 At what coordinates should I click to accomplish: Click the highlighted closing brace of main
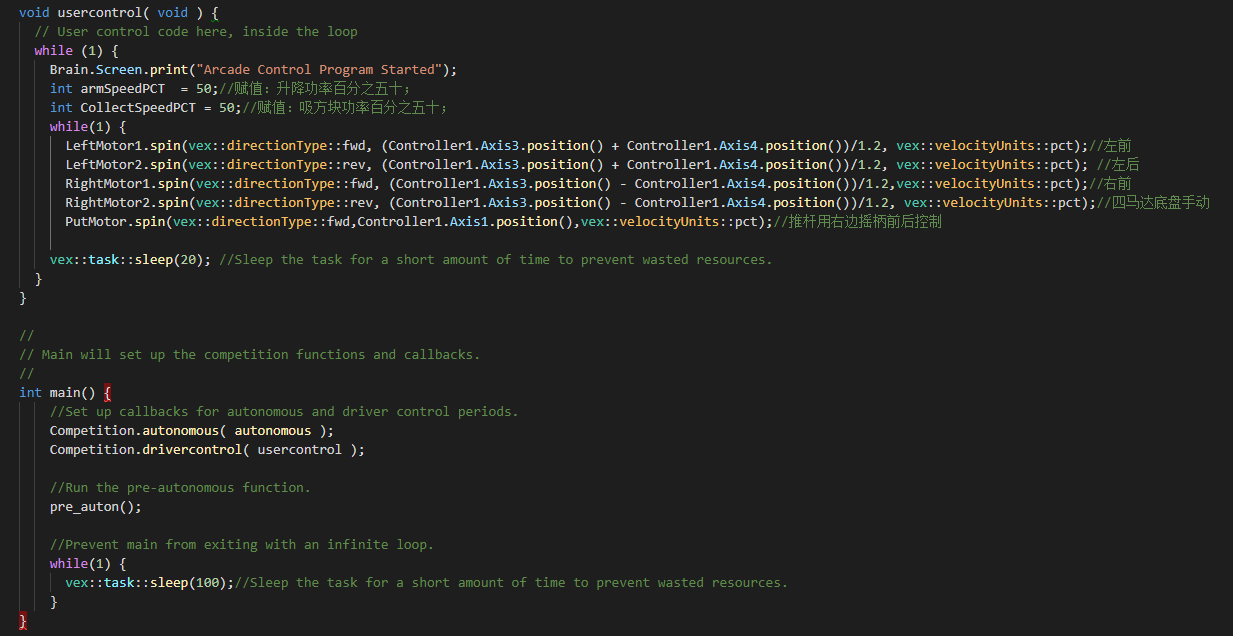(23, 621)
